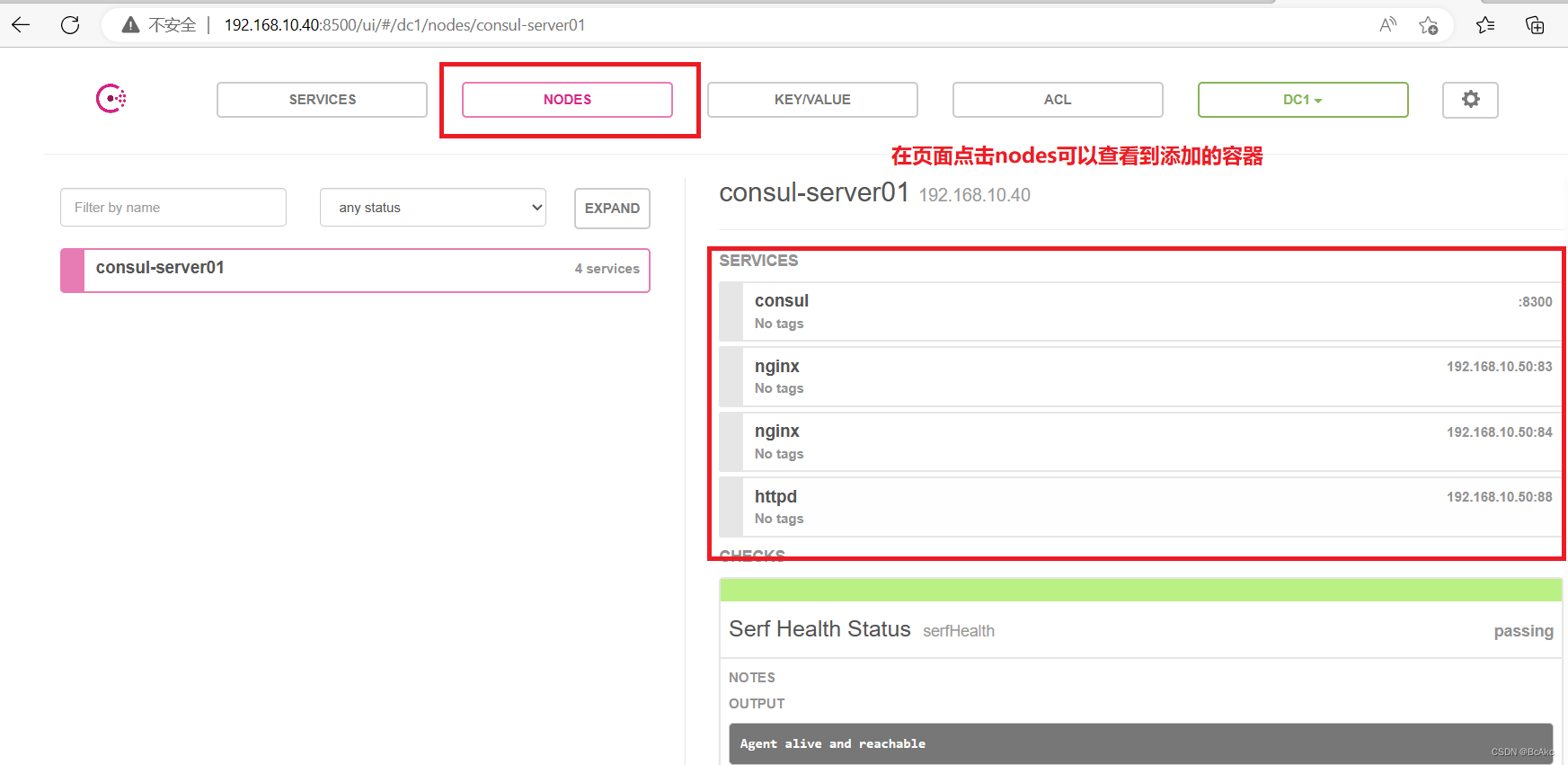Viewport: 1568px width, 765px height.
Task: Open httpd service at 192.168.10.50:88
Action: (1140, 507)
